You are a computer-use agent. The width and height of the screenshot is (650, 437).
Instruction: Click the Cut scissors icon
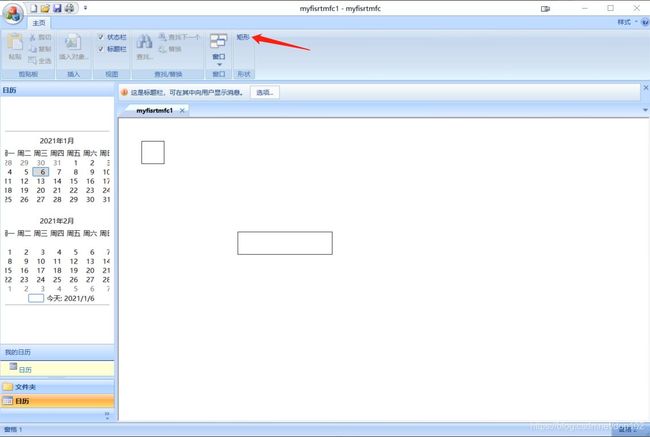click(32, 37)
